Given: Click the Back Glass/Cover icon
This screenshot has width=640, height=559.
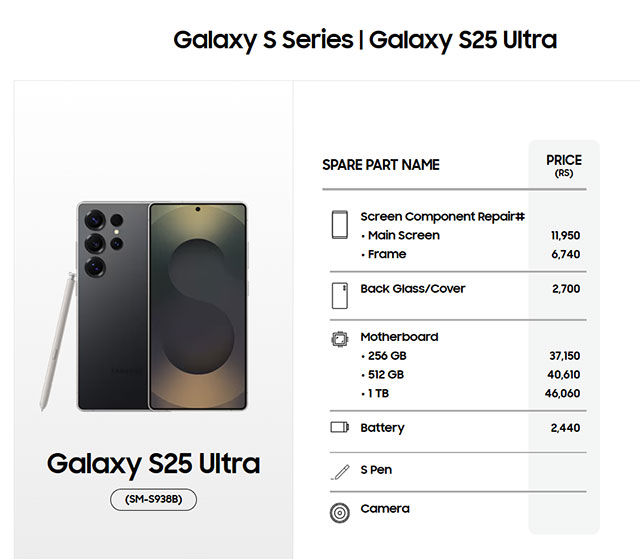Looking at the screenshot, I should pyautogui.click(x=339, y=295).
